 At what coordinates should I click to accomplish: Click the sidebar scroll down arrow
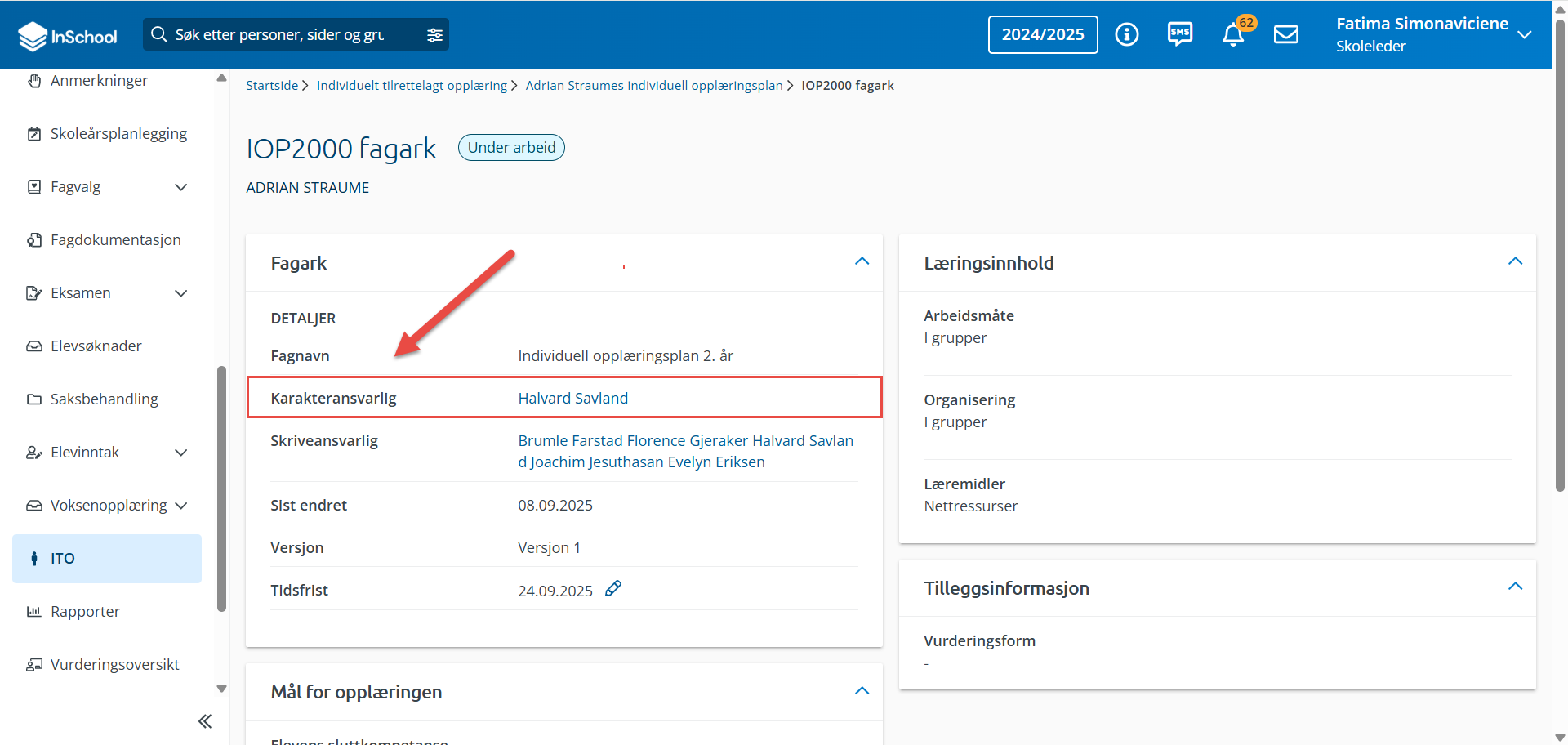pyautogui.click(x=221, y=689)
